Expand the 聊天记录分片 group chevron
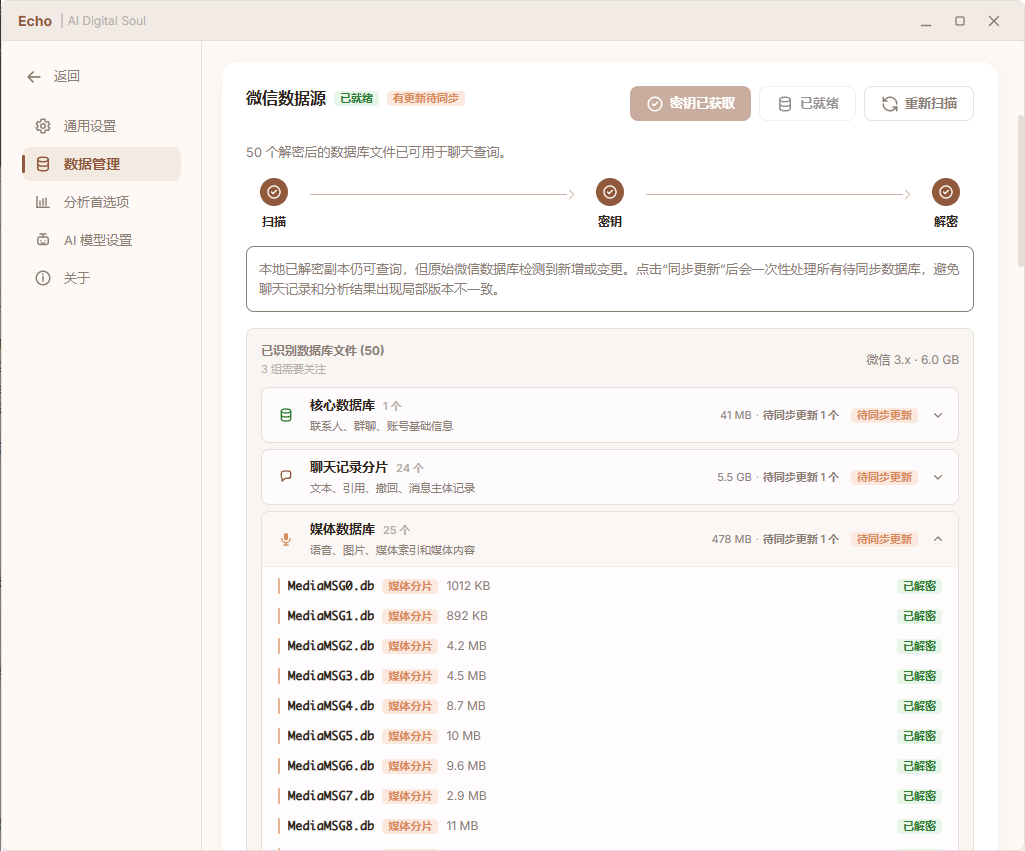Image resolution: width=1025 pixels, height=851 pixels. [938, 477]
